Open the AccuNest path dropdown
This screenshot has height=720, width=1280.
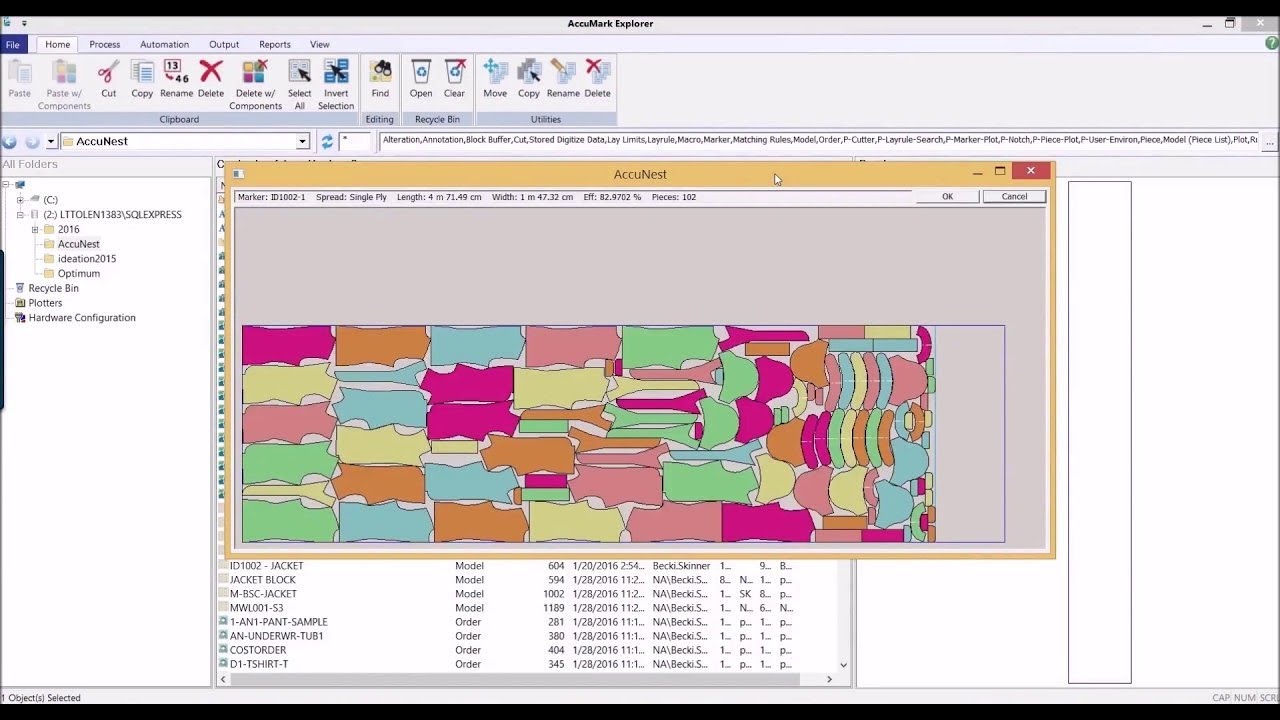coord(302,142)
